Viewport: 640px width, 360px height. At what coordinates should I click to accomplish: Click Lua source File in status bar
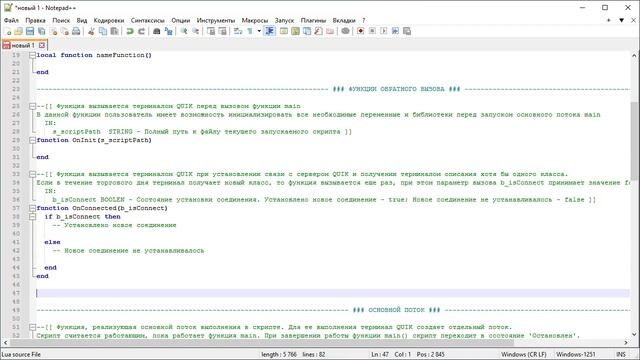pyautogui.click(x=21, y=354)
